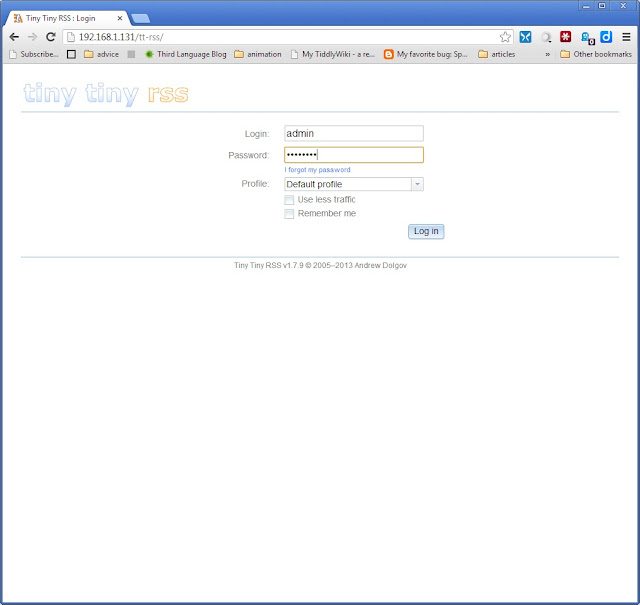Image resolution: width=640 pixels, height=605 pixels.
Task: Click the tiny tiny rss logo
Action: pyautogui.click(x=106, y=94)
